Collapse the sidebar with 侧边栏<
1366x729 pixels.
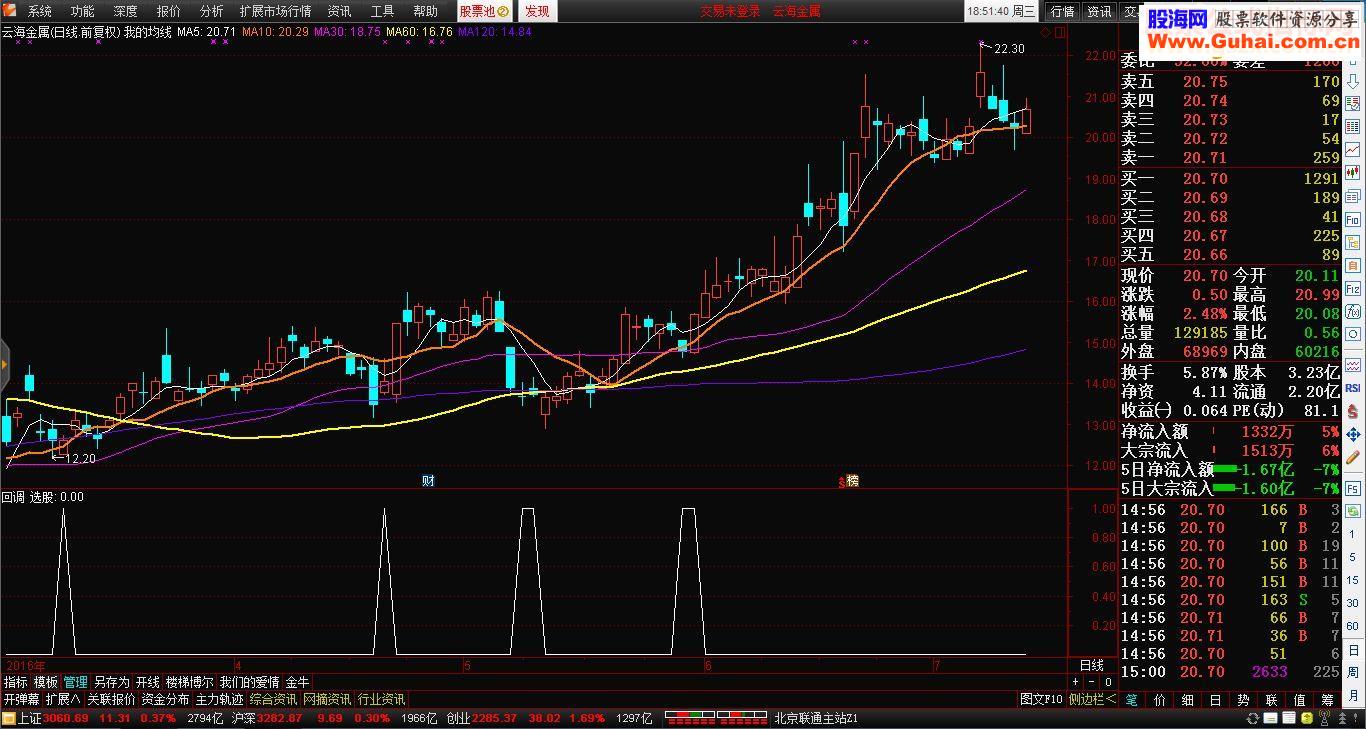(x=1092, y=700)
